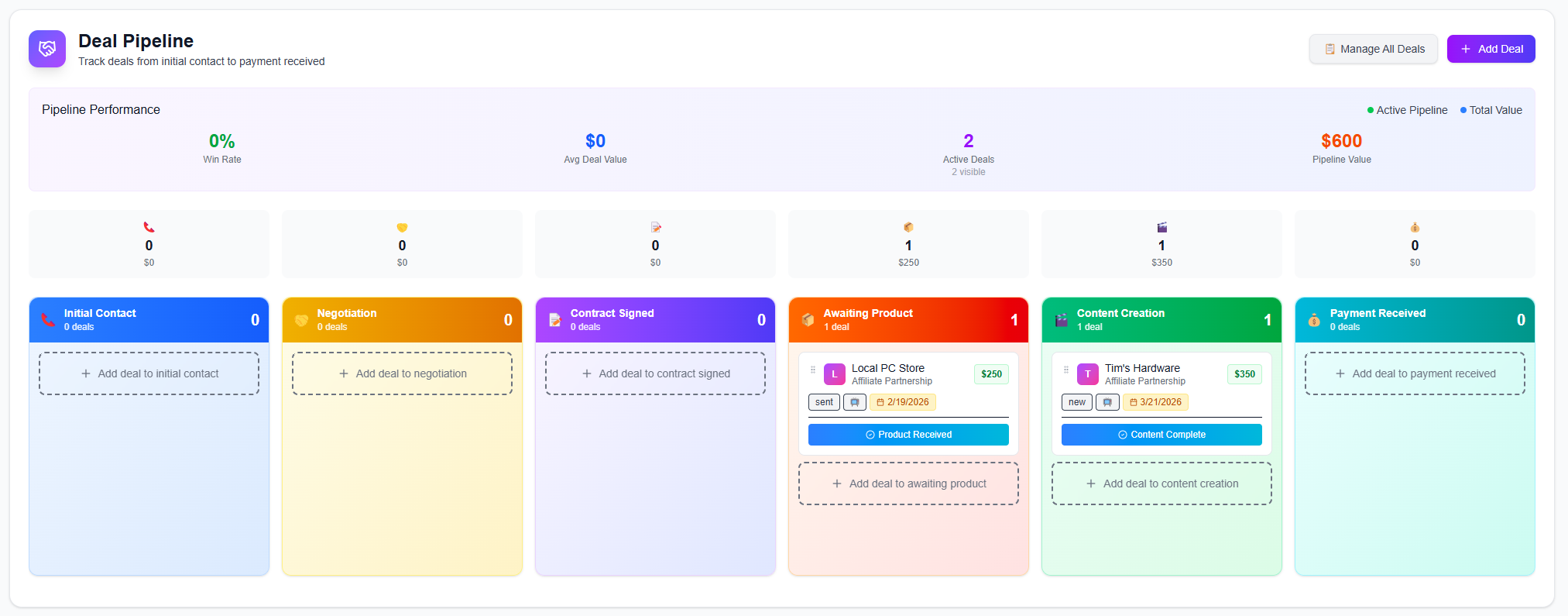The image size is (1568, 616).
Task: Click the clapperboard icon in Content Creation header
Action: point(1061,320)
